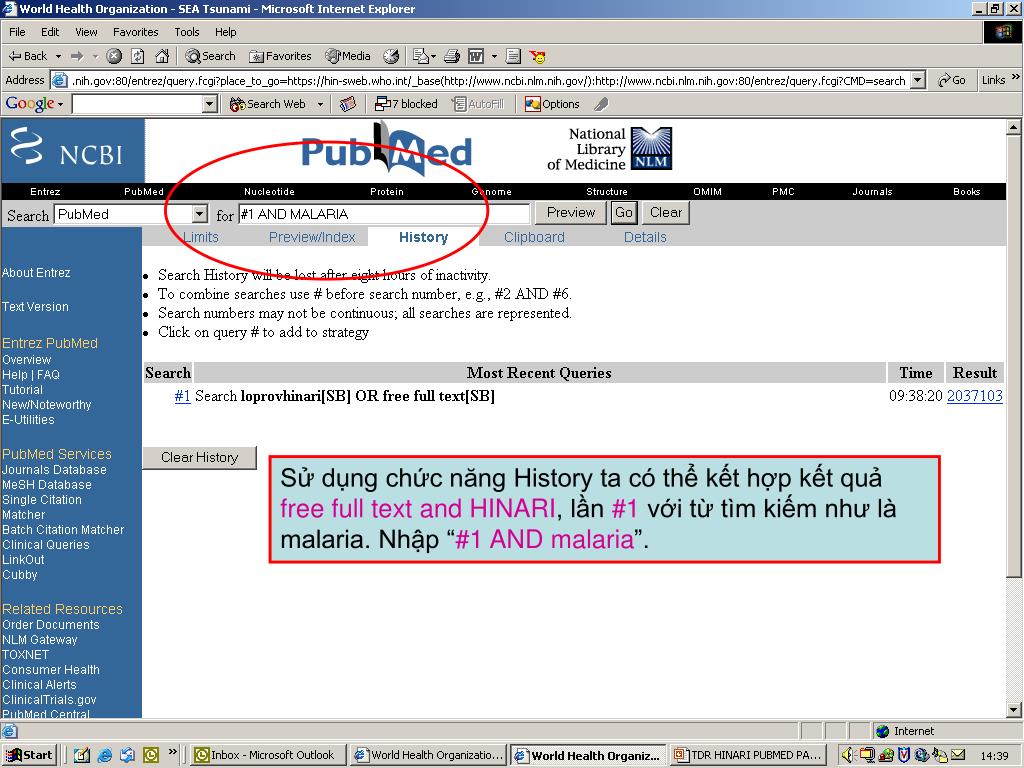Screen dimensions: 1024x768
Task: Click the query field with #1 AND MALARIA
Action: point(384,214)
